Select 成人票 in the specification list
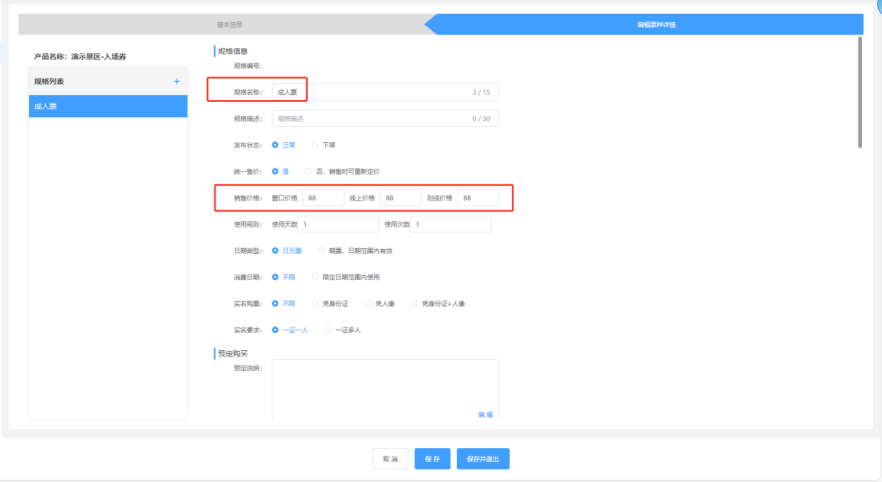882x482 pixels. (x=108, y=106)
